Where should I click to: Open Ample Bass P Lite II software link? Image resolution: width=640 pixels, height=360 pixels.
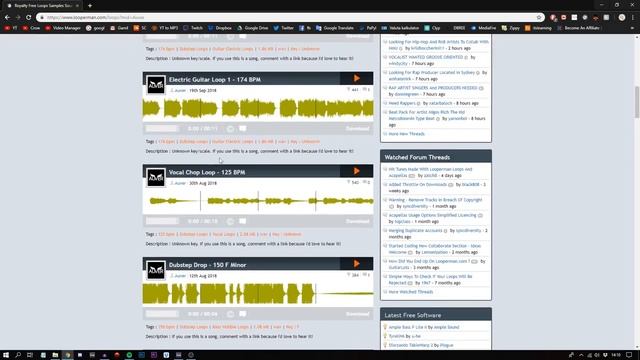407,327
